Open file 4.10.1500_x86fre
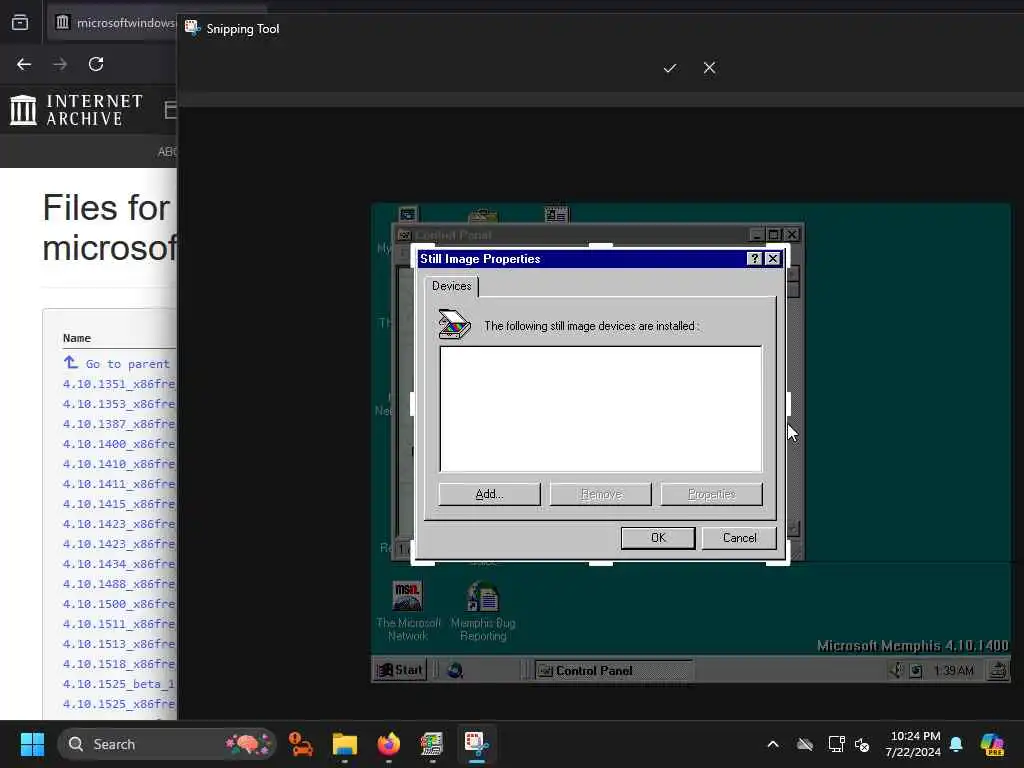1024x768 pixels. point(119,604)
